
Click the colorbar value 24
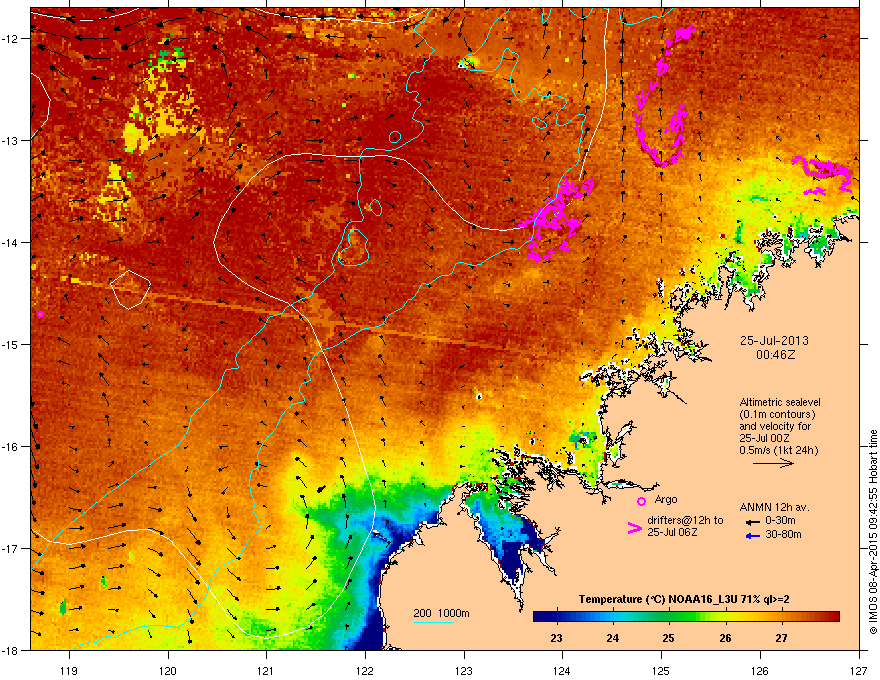coord(613,638)
